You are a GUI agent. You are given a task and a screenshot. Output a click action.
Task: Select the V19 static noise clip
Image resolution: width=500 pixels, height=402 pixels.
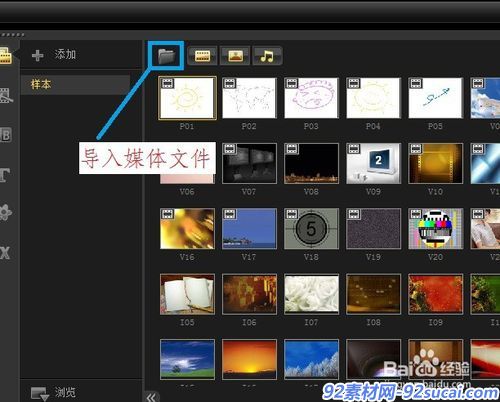[373, 229]
